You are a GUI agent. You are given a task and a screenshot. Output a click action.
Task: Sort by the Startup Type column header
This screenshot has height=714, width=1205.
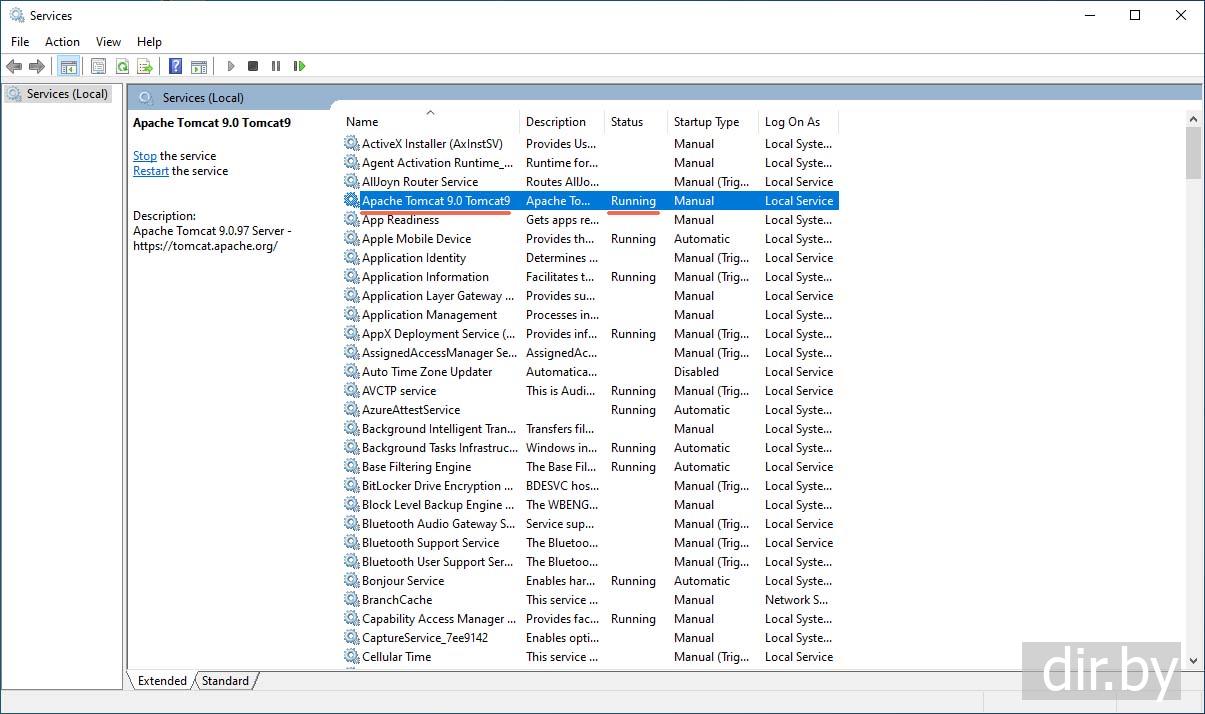tap(706, 122)
